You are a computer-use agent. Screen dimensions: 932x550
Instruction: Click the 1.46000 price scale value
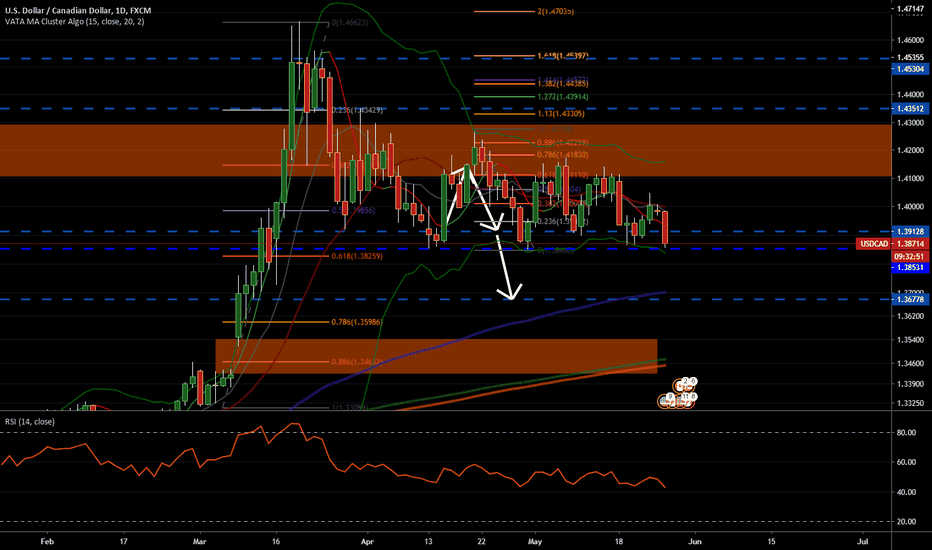pos(910,40)
